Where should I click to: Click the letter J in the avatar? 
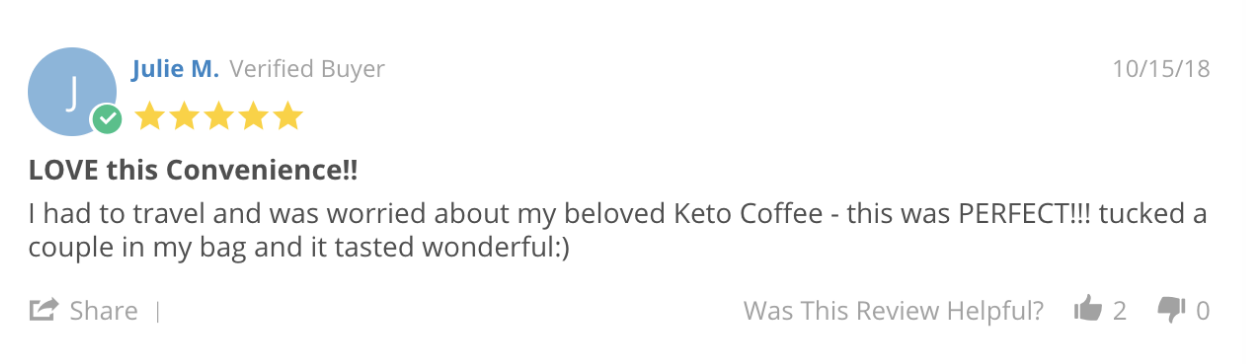pyautogui.click(x=71, y=92)
